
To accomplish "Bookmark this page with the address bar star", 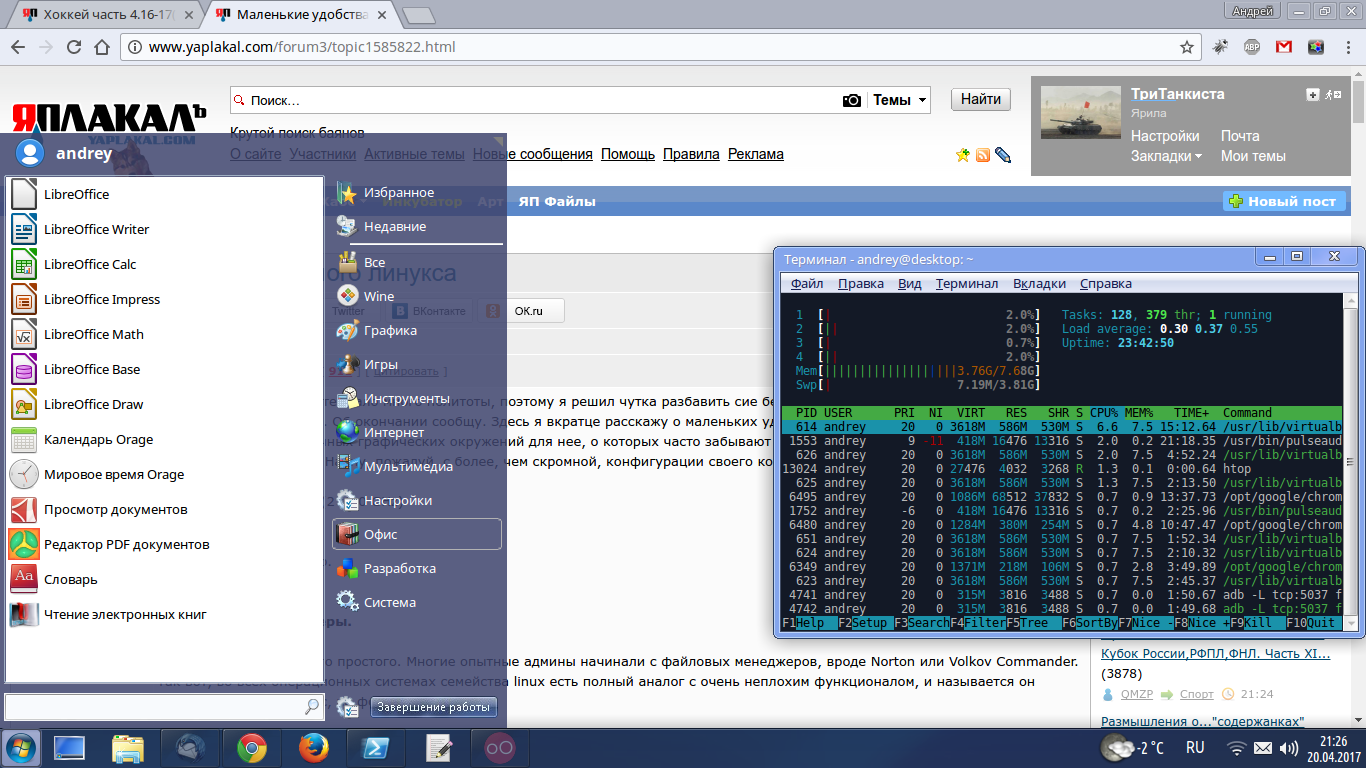I will [x=1187, y=47].
